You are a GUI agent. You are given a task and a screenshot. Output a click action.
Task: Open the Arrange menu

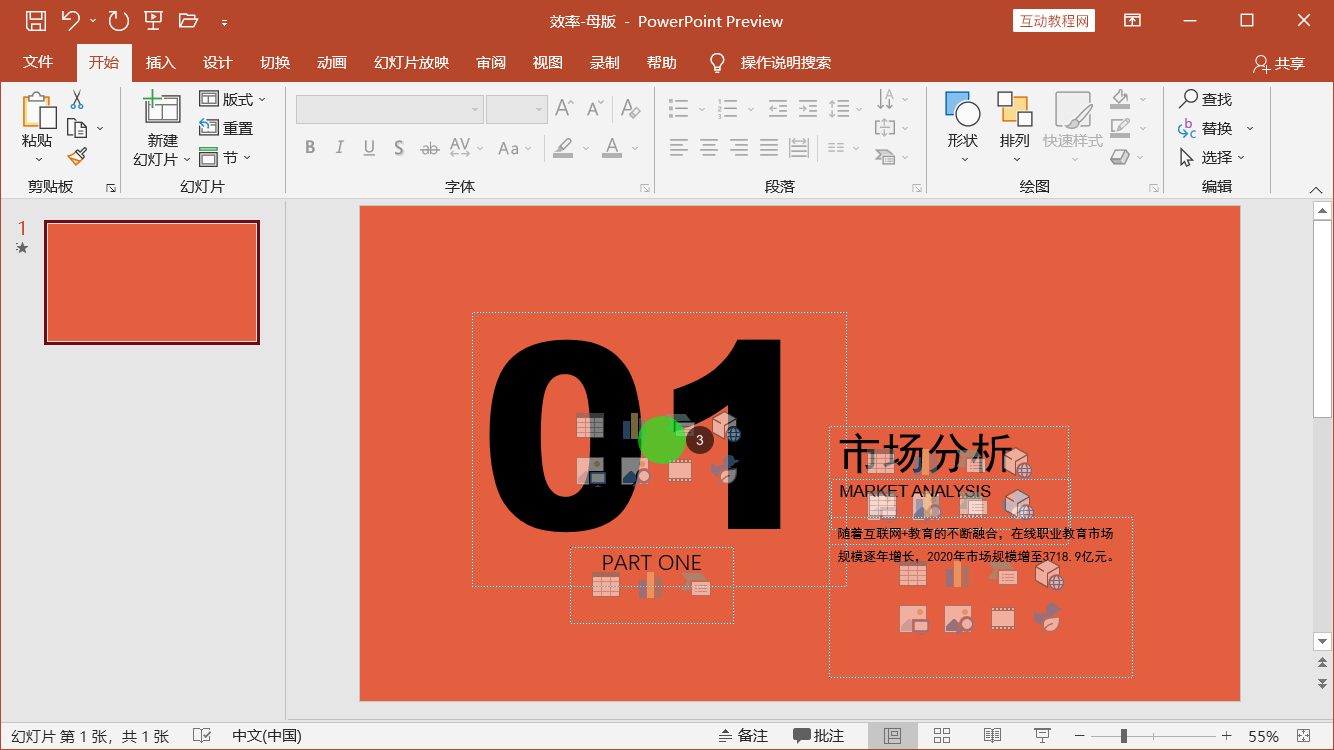tap(1014, 127)
